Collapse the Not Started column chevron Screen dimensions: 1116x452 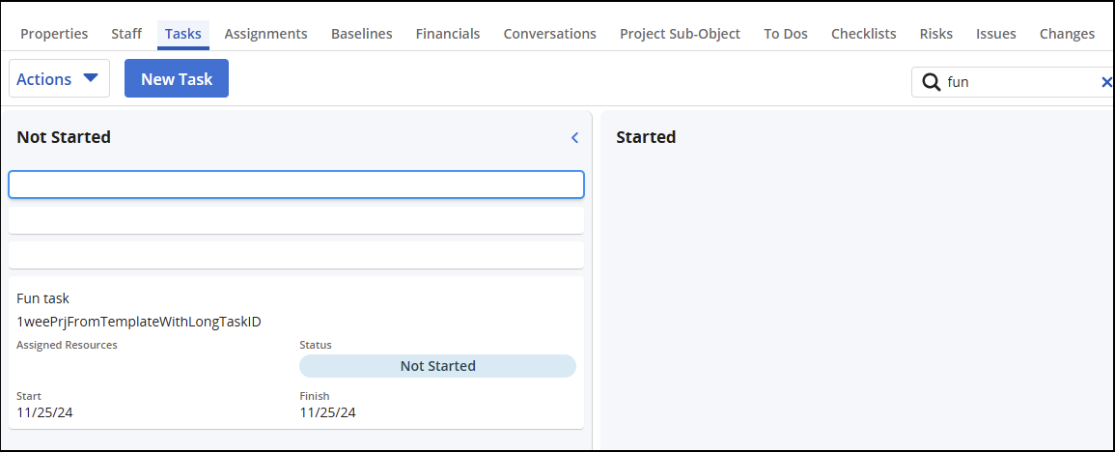[x=575, y=138]
